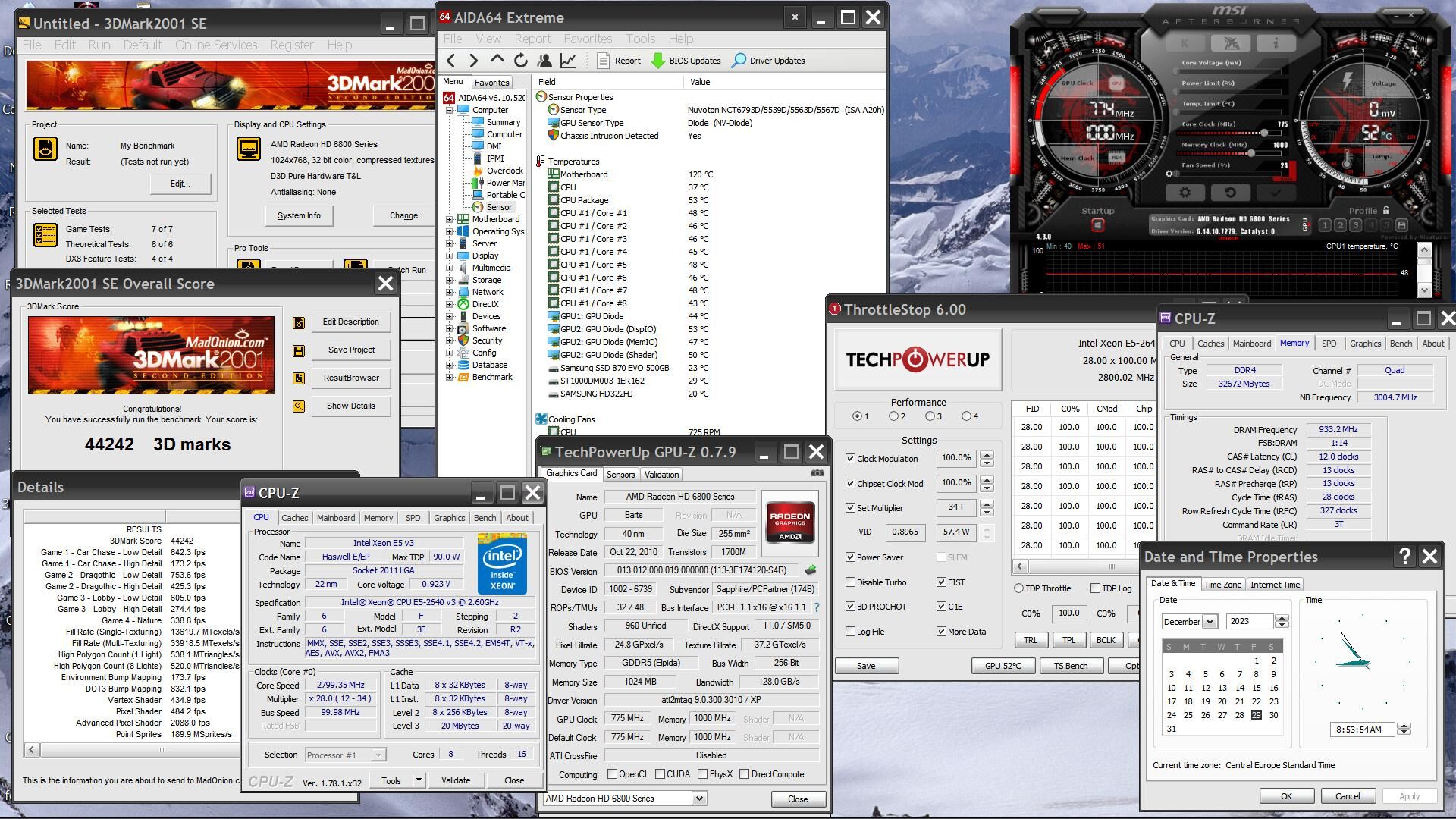The image size is (1456, 819).
Task: Click Afterburner profile save floppy icon
Action: click(x=1401, y=225)
